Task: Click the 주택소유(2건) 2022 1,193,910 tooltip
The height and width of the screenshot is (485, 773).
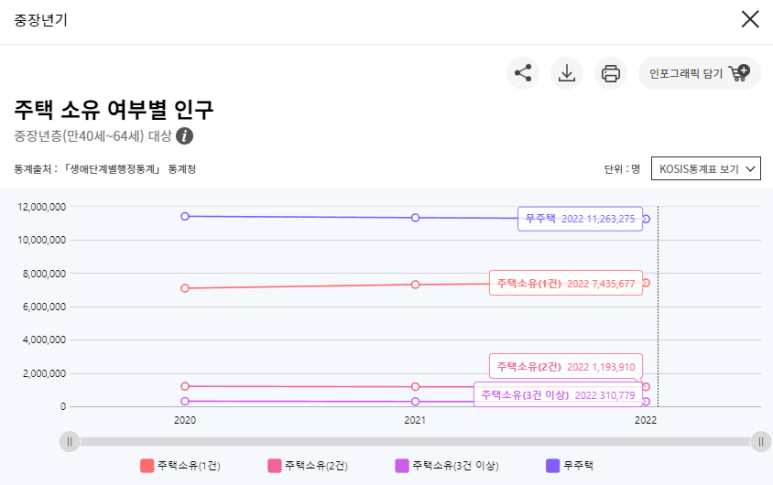Action: click(x=566, y=366)
